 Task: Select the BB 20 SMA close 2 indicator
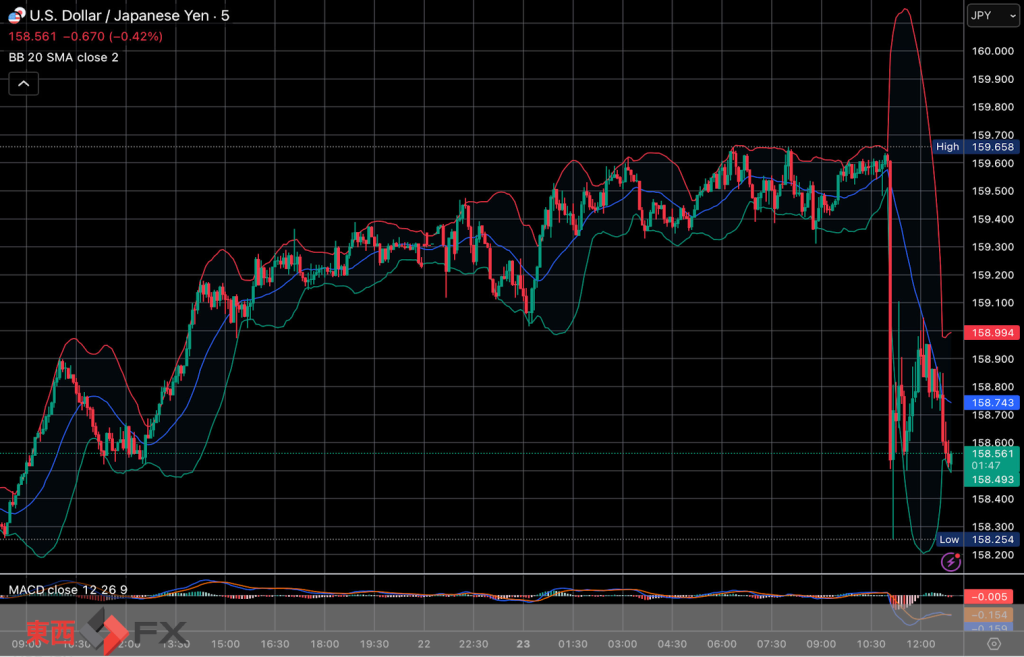click(x=64, y=57)
